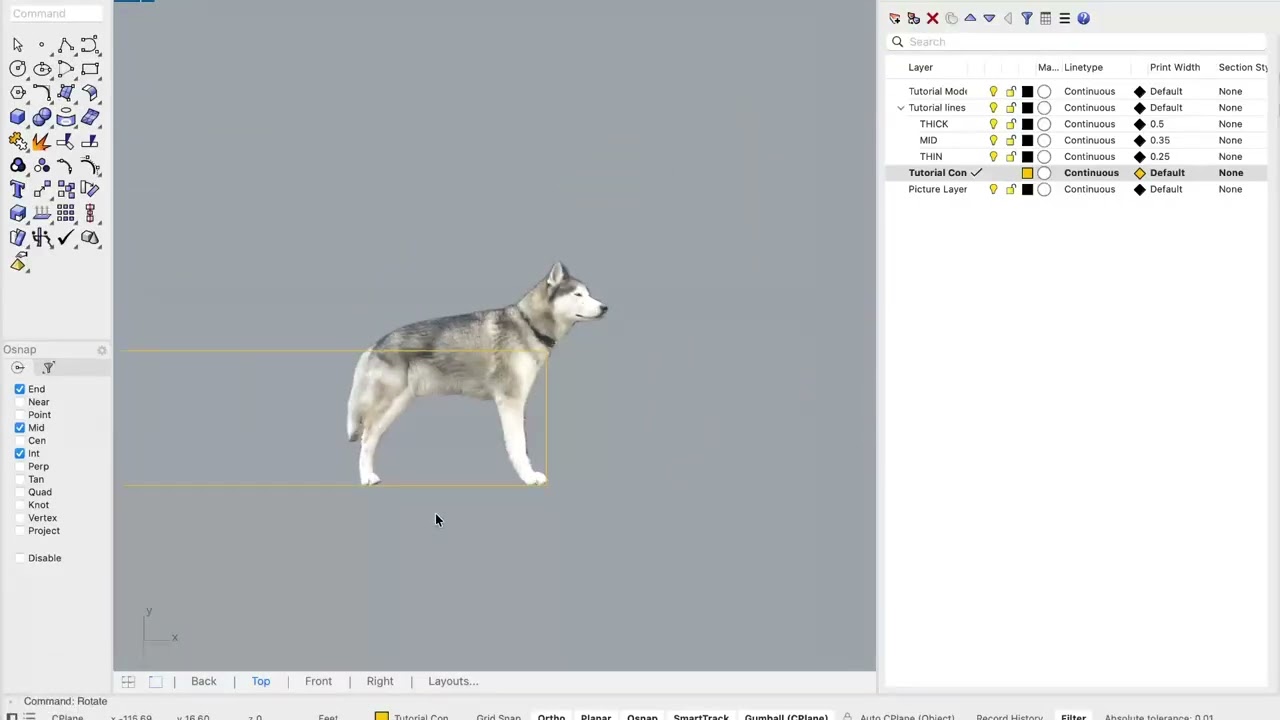Open the layer filter funnel
This screenshot has height=720, width=1280.
pyautogui.click(x=1026, y=18)
